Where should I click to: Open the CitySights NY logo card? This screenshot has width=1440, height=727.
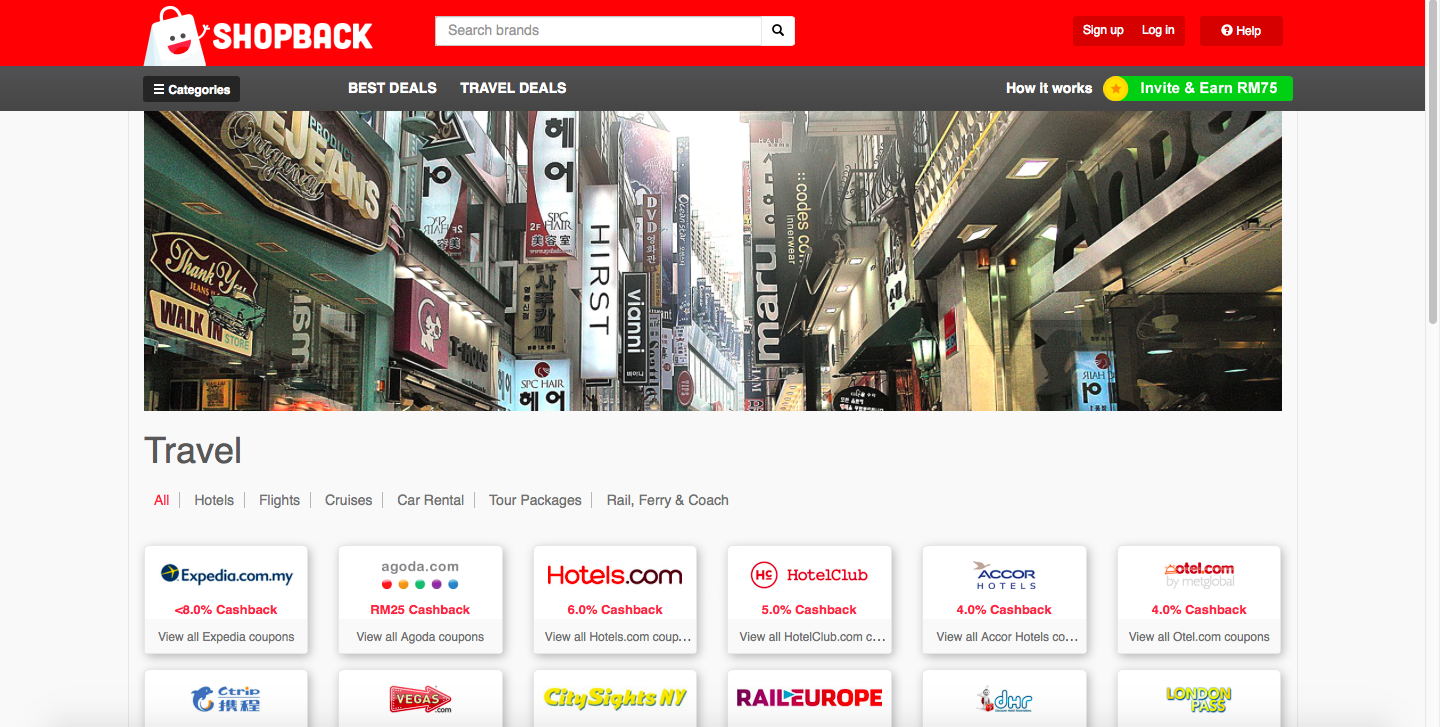(615, 698)
